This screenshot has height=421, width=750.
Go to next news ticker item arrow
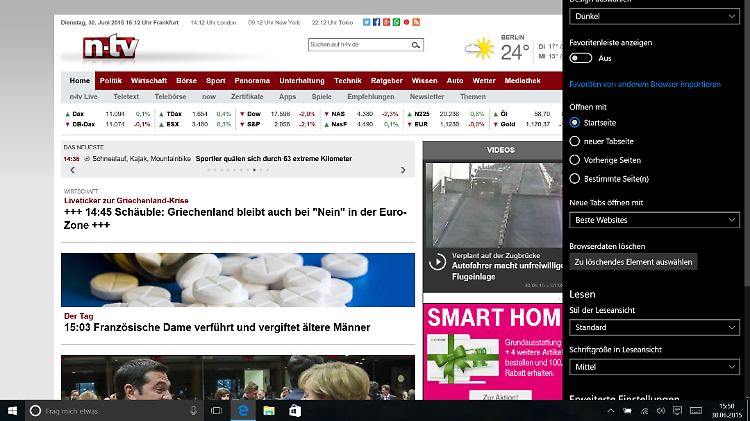coord(403,170)
